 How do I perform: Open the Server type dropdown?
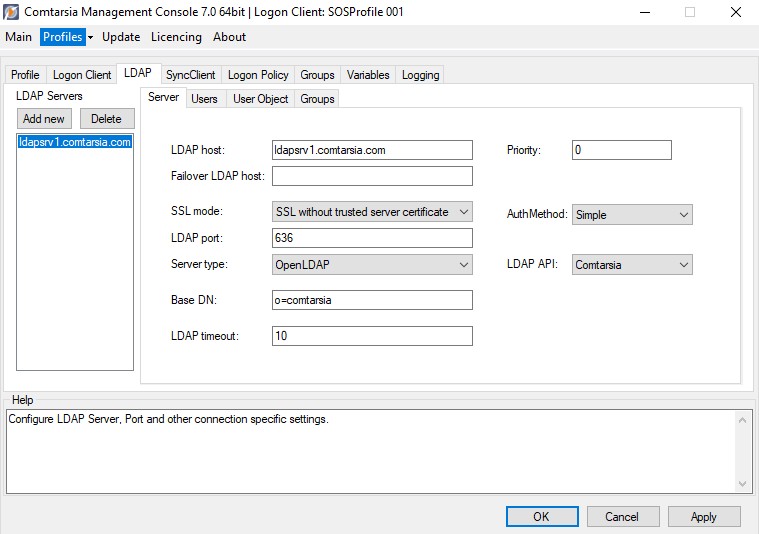372,265
